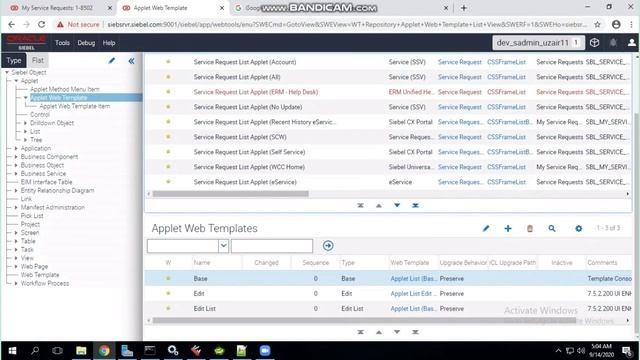The image size is (640, 360).
Task: Select Web Template in the object tree
Action: (x=40, y=275)
